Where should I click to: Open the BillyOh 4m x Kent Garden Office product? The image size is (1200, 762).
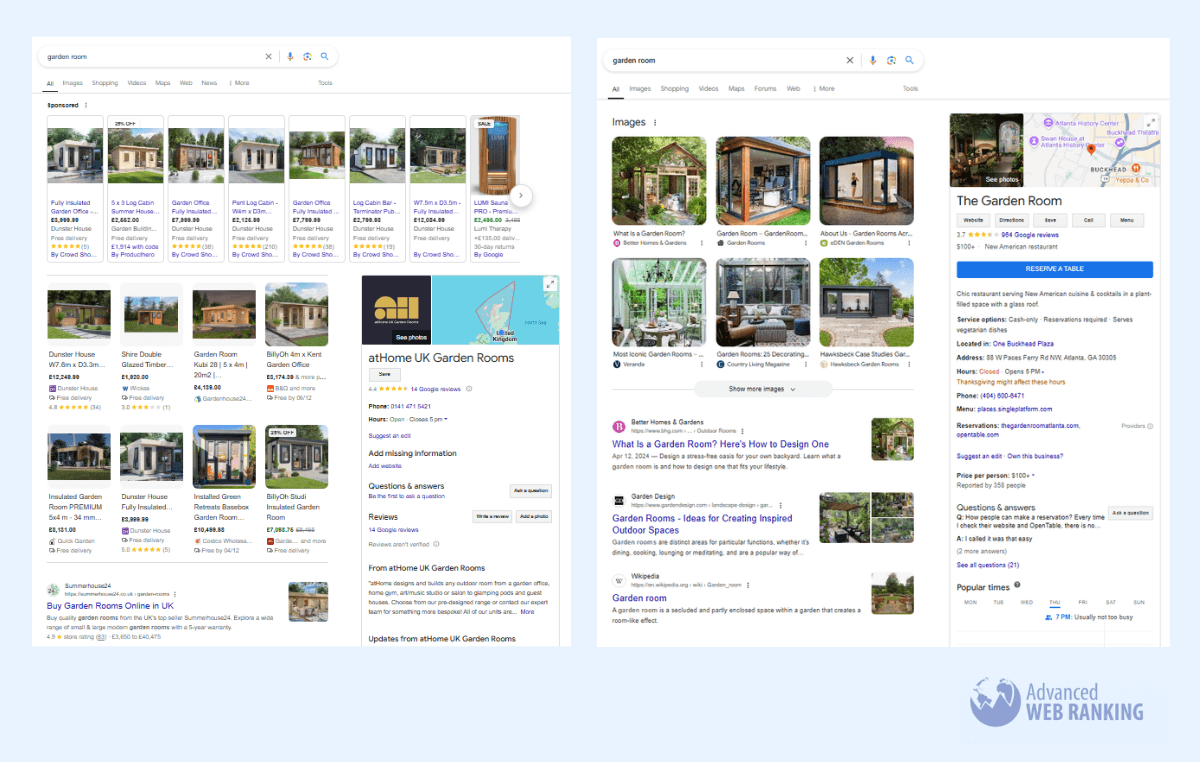click(296, 341)
